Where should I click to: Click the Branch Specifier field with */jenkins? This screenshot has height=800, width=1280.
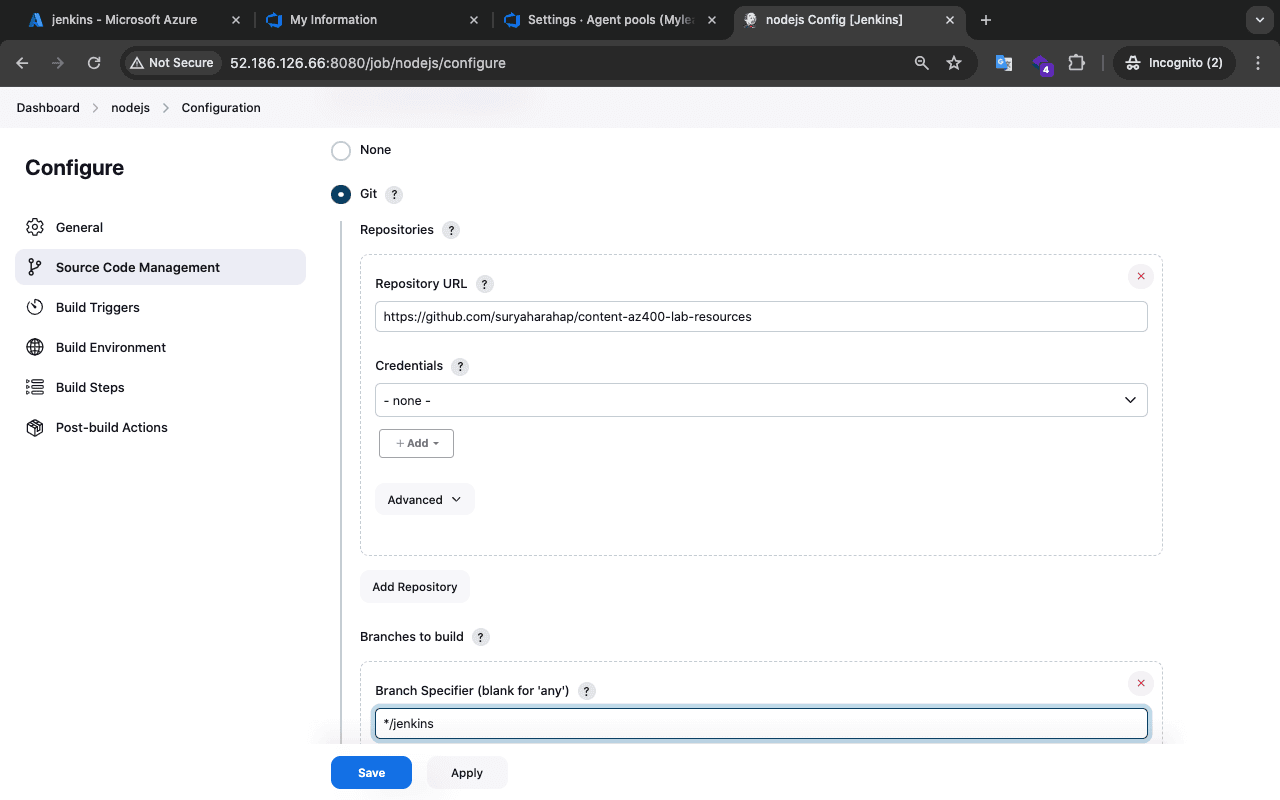pyautogui.click(x=761, y=723)
